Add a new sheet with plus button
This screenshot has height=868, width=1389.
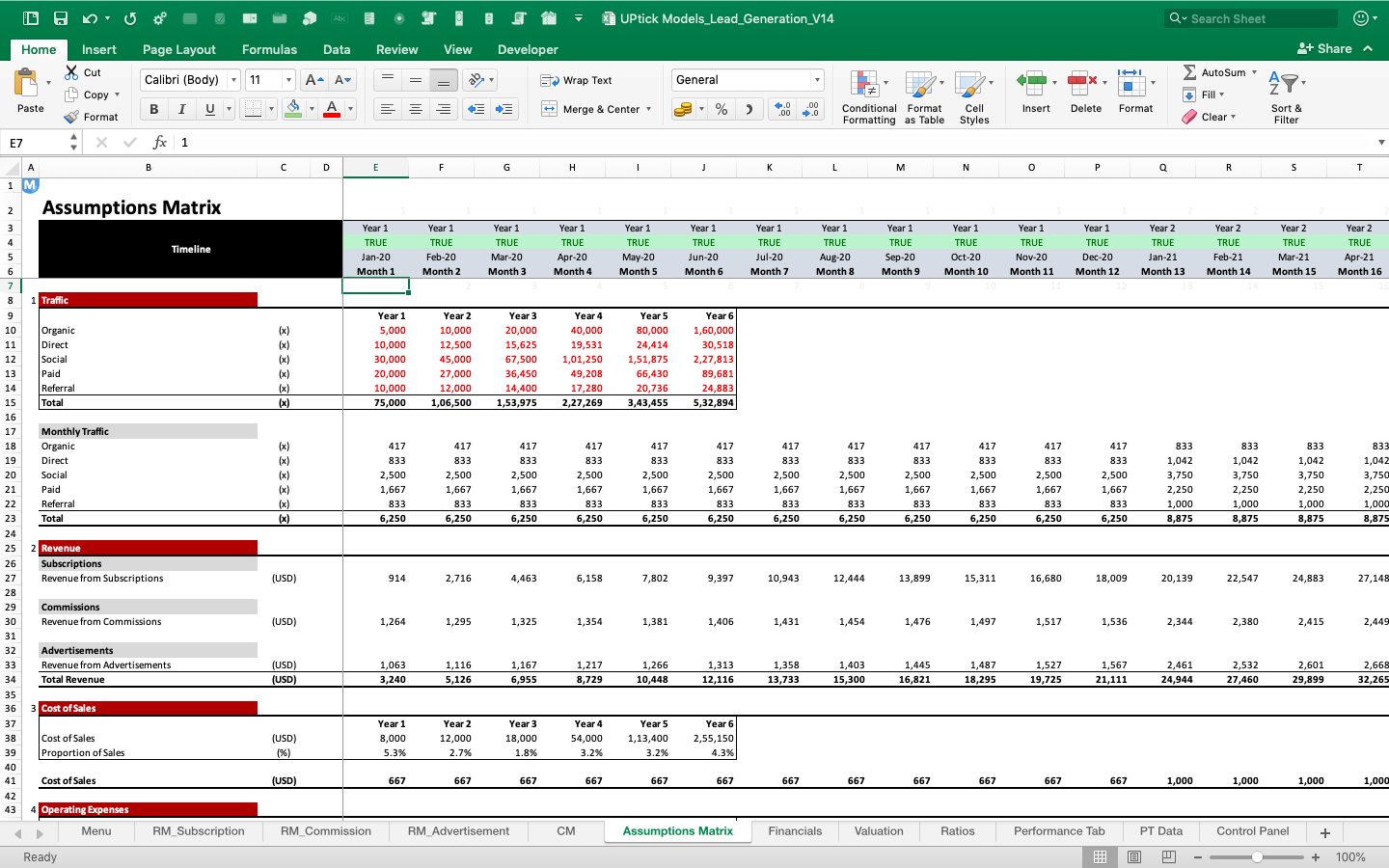click(1324, 832)
